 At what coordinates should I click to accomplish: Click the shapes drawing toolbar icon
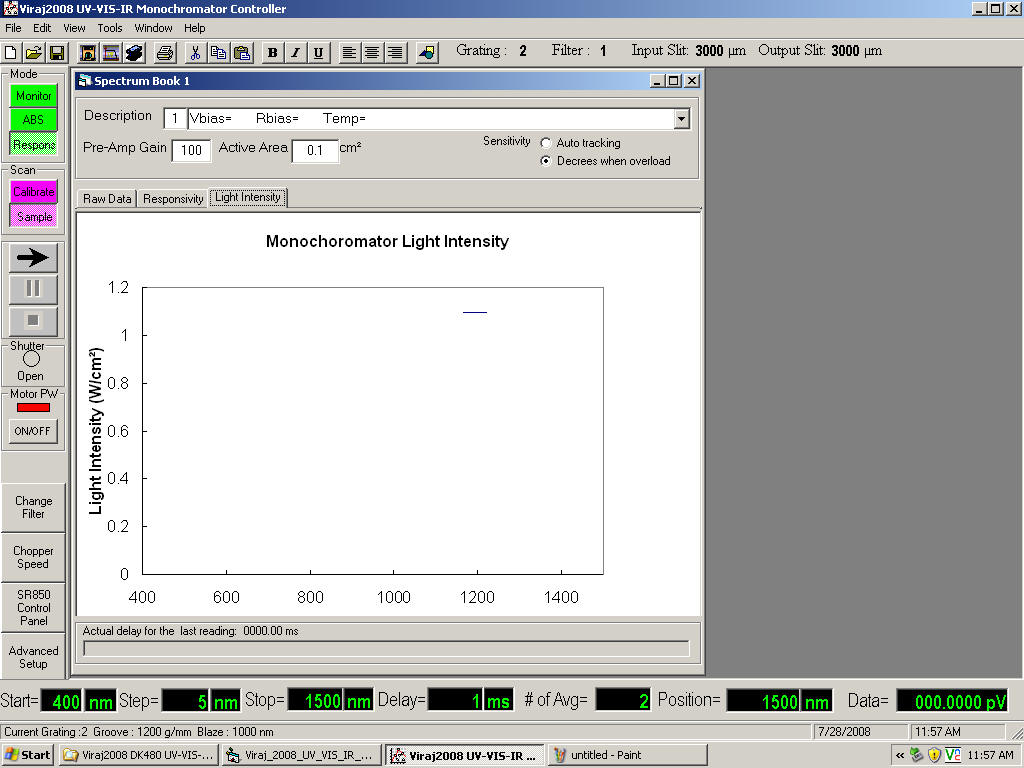pos(426,52)
